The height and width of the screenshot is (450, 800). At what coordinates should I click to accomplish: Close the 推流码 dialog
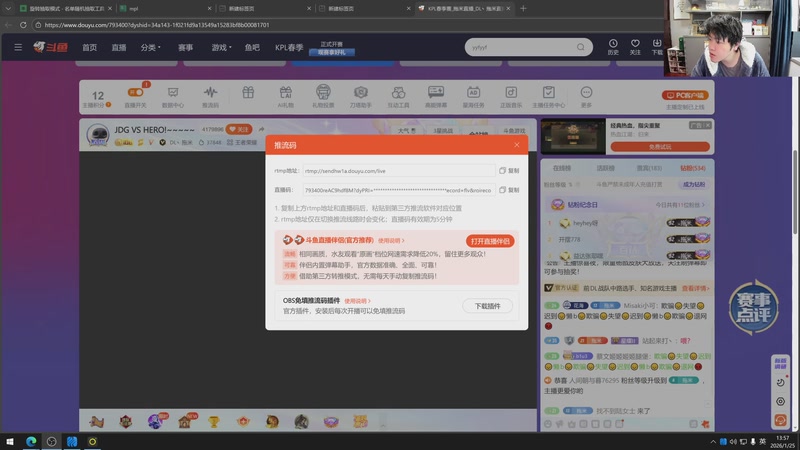click(x=517, y=145)
